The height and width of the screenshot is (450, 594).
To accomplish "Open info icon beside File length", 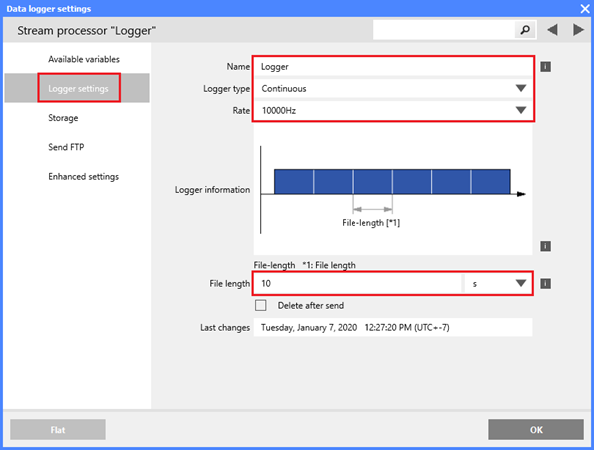I will [x=546, y=283].
